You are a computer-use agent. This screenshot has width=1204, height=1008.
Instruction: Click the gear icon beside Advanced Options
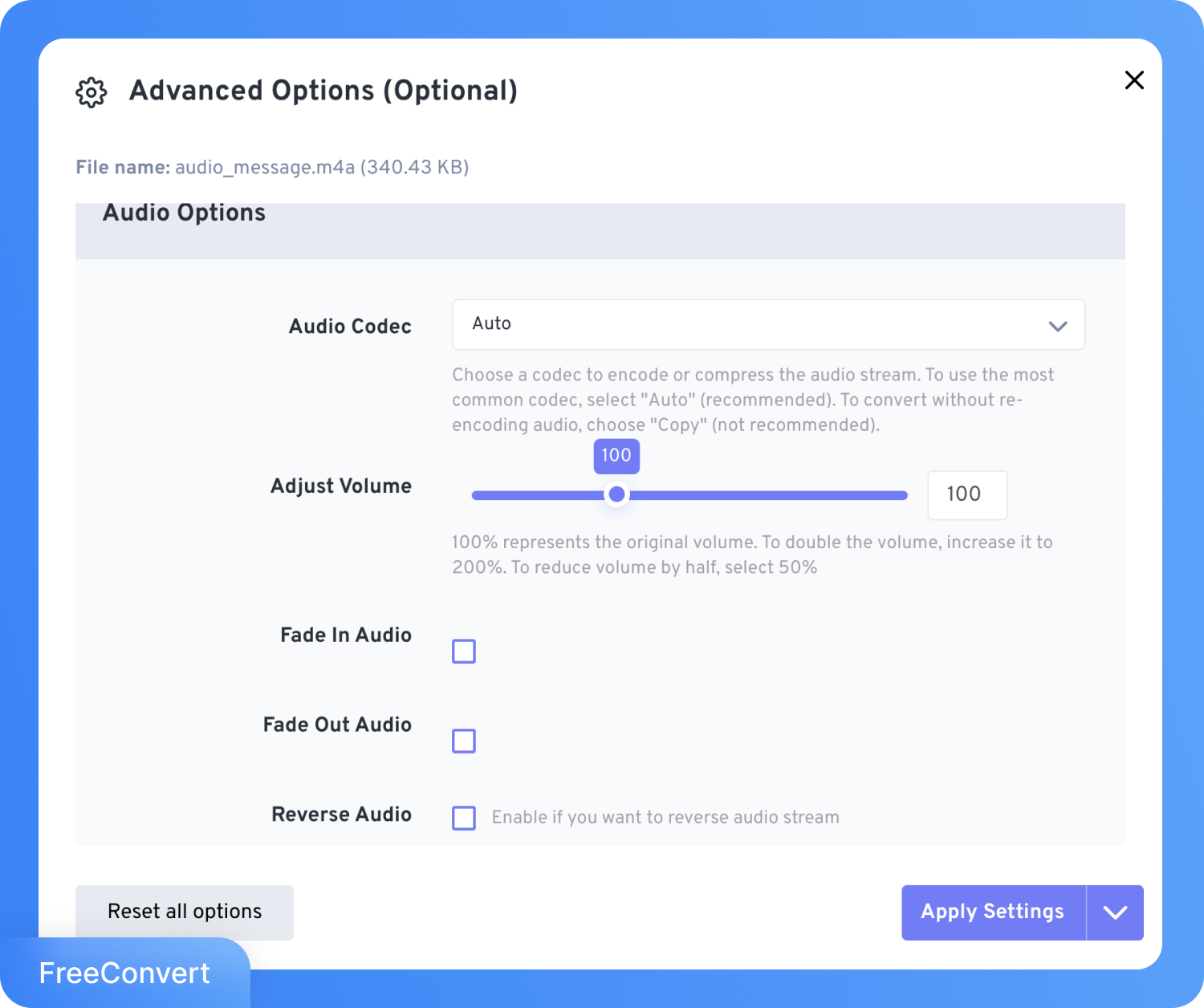[92, 92]
